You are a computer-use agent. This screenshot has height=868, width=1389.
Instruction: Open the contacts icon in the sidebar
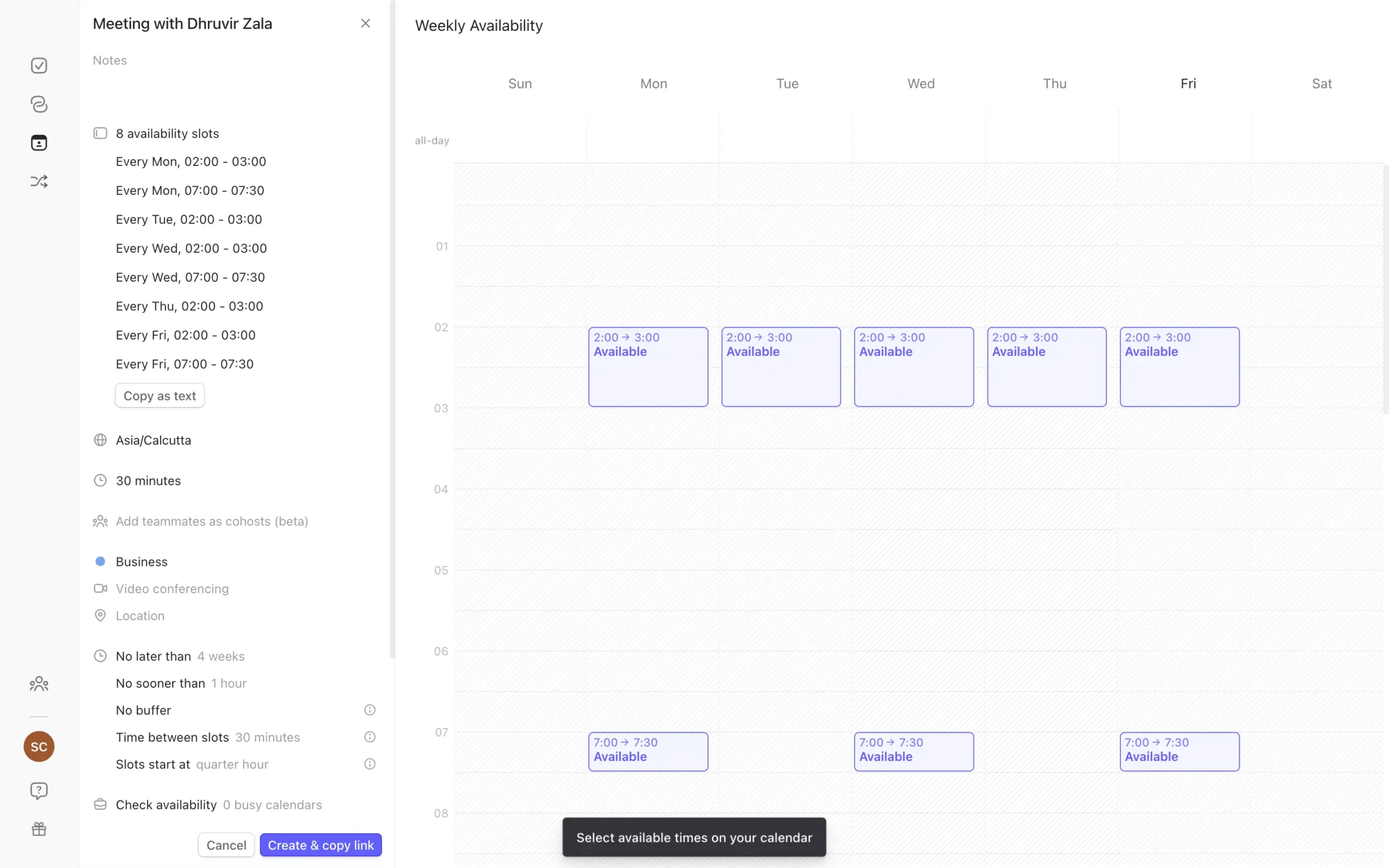39,142
